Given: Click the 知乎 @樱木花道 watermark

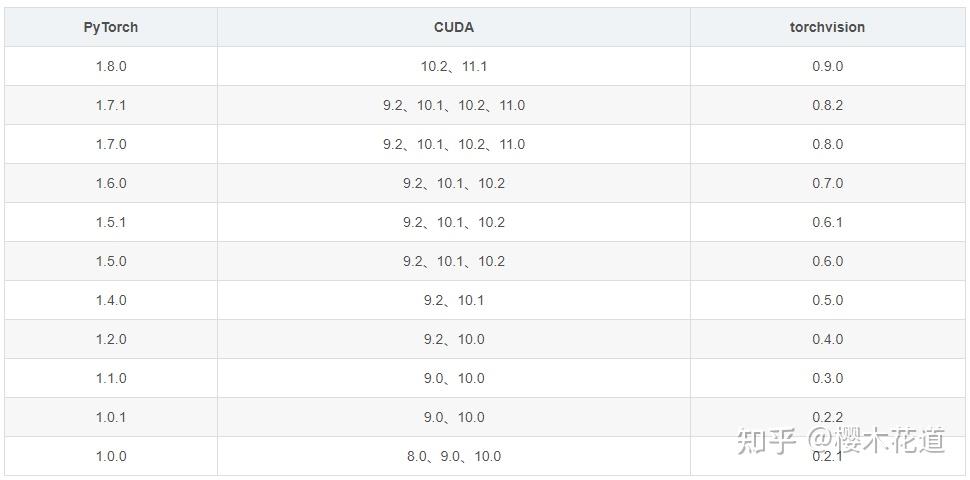Looking at the screenshot, I should pos(840,440).
